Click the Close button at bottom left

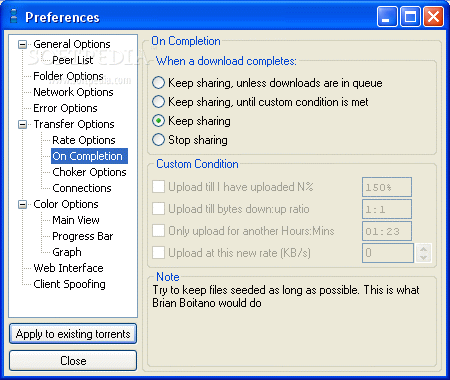tap(73, 361)
